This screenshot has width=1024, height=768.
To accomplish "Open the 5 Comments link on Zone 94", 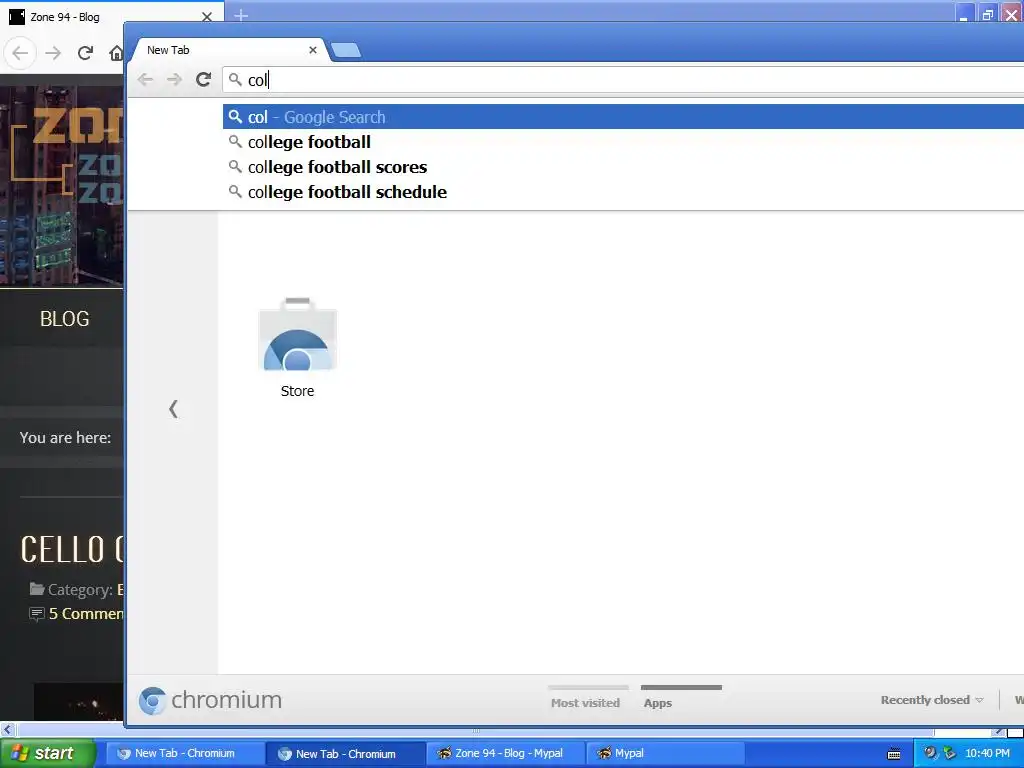I will 85,614.
